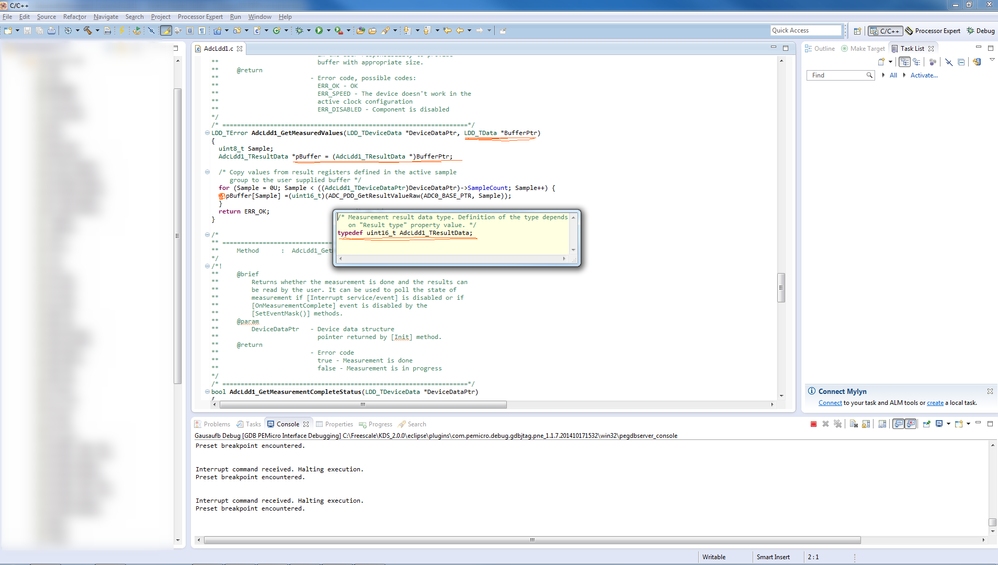The height and width of the screenshot is (565, 998).
Task: Click Hide Completed Tasks icon in Task List
Action: tap(948, 62)
